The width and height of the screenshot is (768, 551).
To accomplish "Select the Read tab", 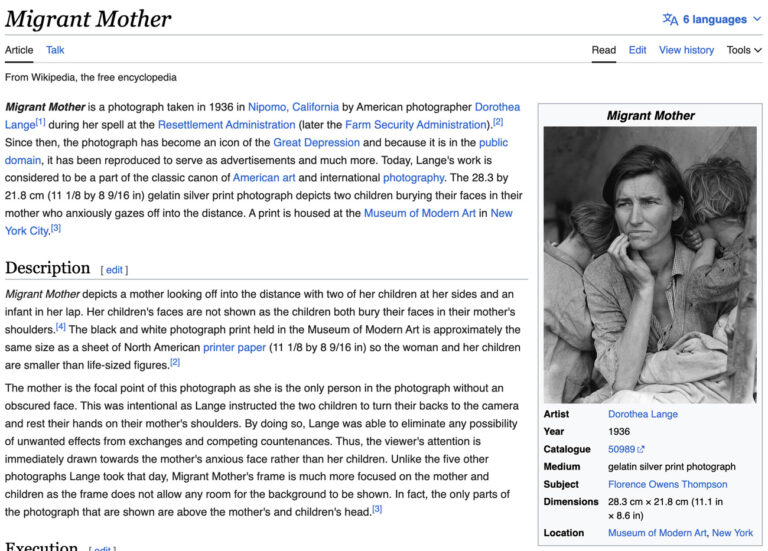I will [603, 50].
